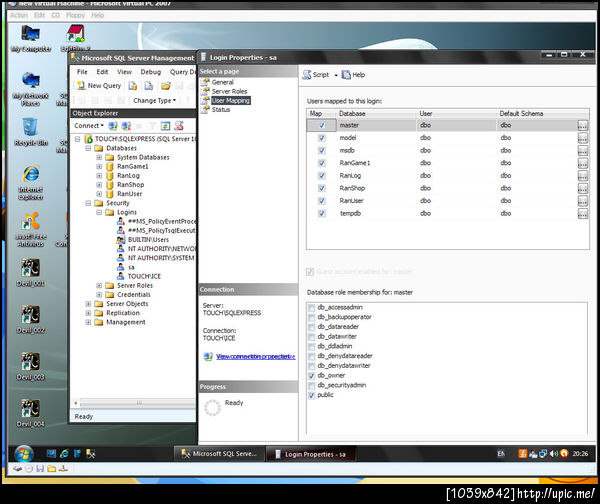600x504 pixels.
Task: Collapse the Databases tree node
Action: (88, 148)
